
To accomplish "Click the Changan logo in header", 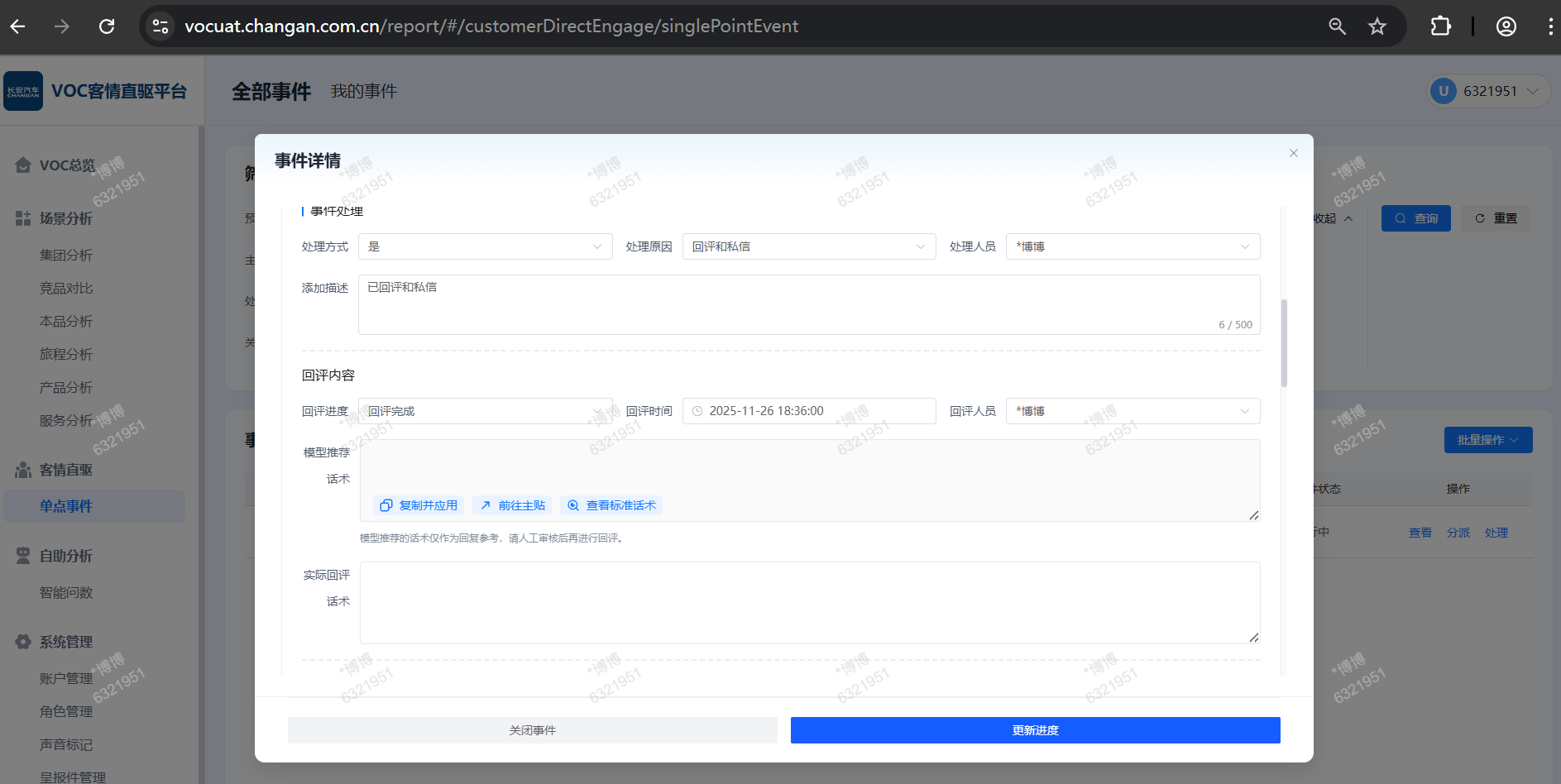I will [23, 91].
